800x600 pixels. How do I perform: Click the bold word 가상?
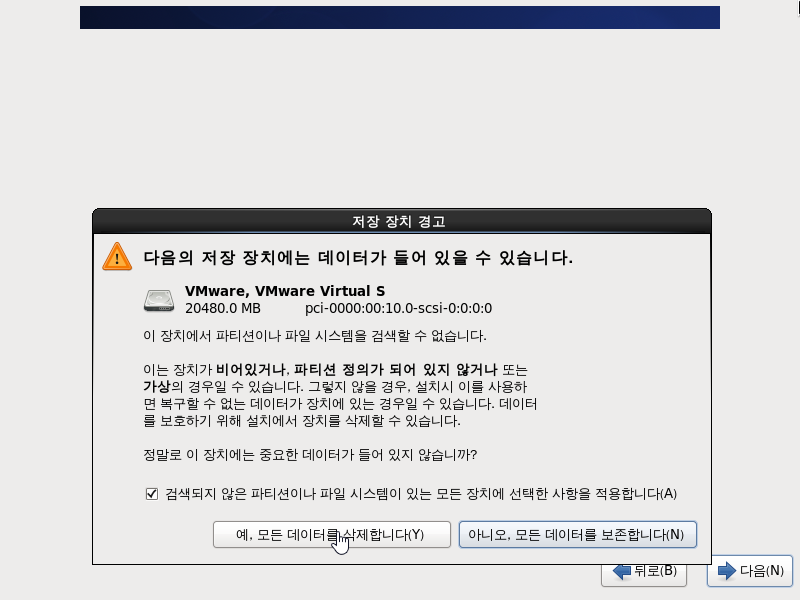157,386
